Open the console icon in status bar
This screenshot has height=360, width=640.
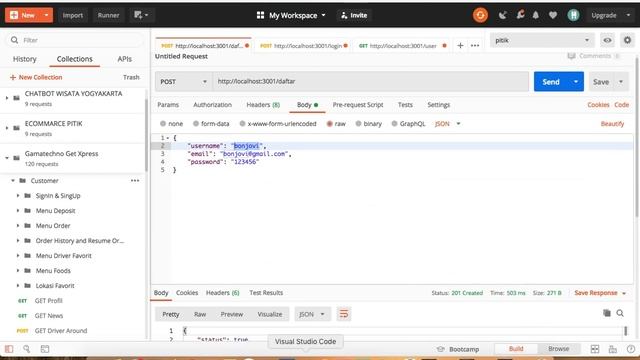(45, 349)
